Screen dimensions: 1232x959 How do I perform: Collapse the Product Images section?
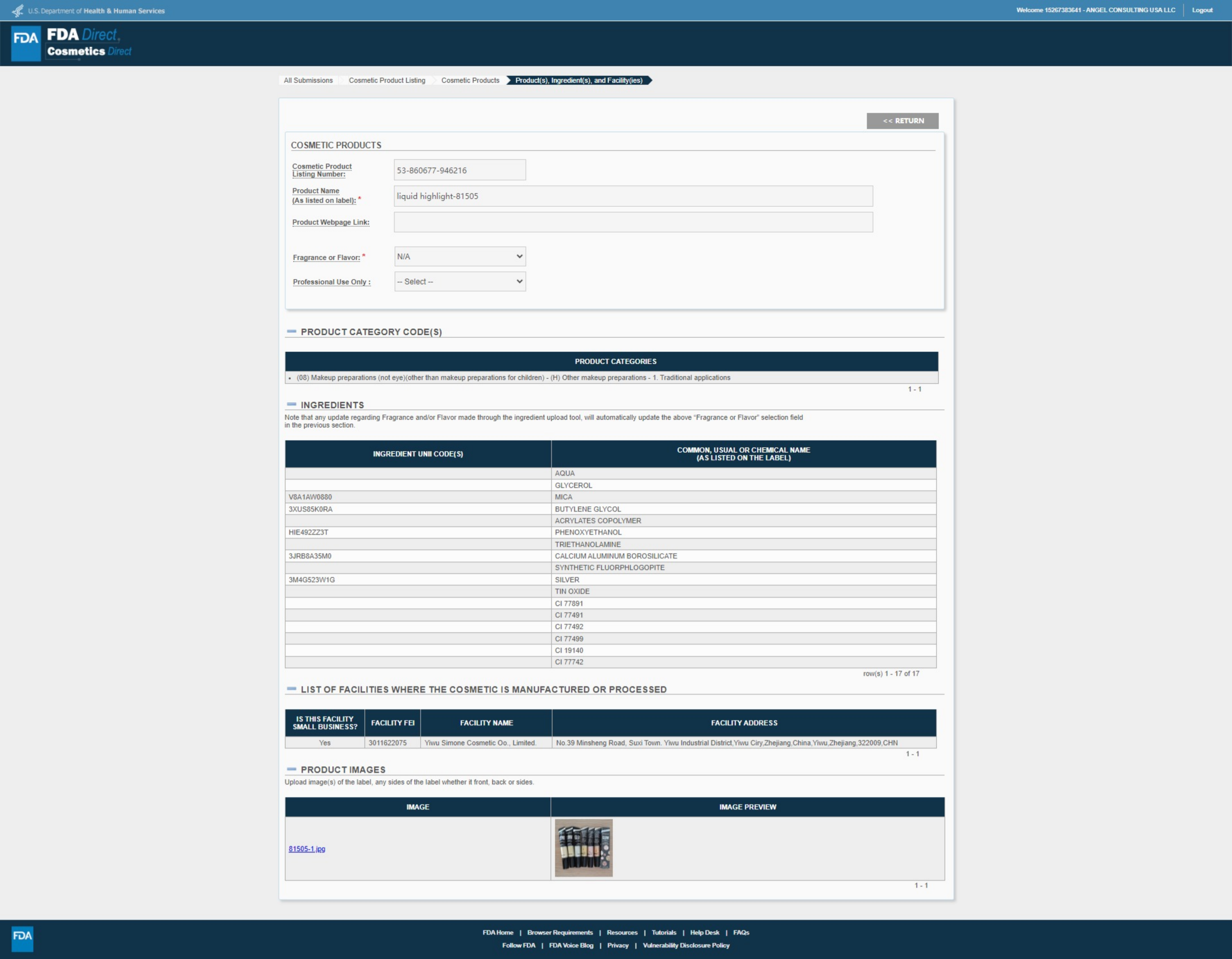(x=292, y=769)
